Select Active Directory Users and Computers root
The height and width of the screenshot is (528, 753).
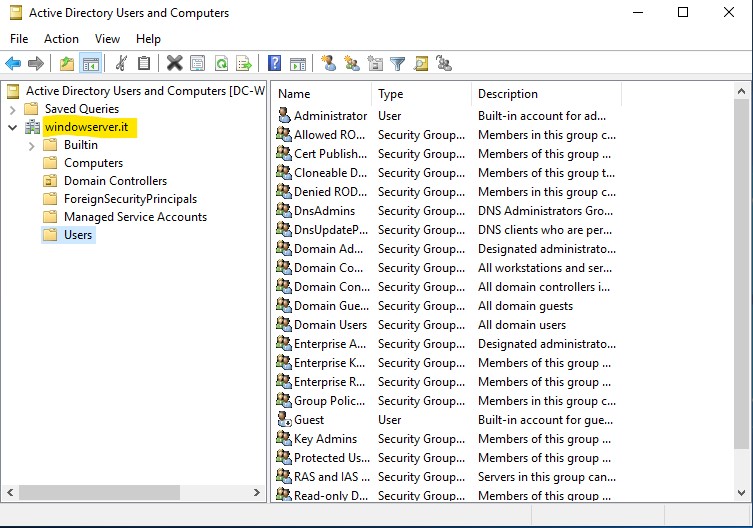[x=145, y=91]
